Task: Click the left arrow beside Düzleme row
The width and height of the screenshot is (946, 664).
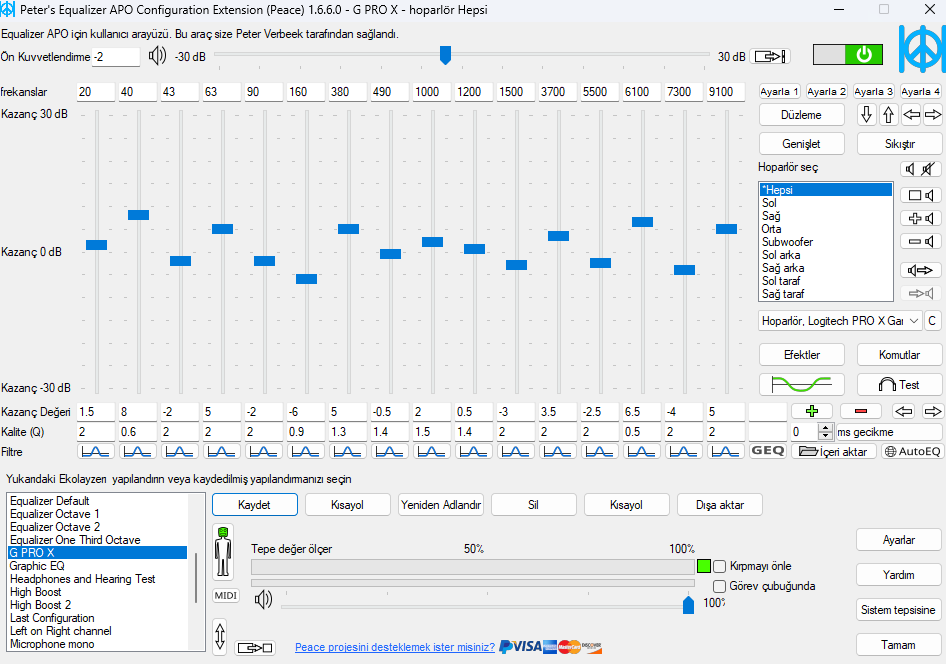Action: pyautogui.click(x=911, y=115)
